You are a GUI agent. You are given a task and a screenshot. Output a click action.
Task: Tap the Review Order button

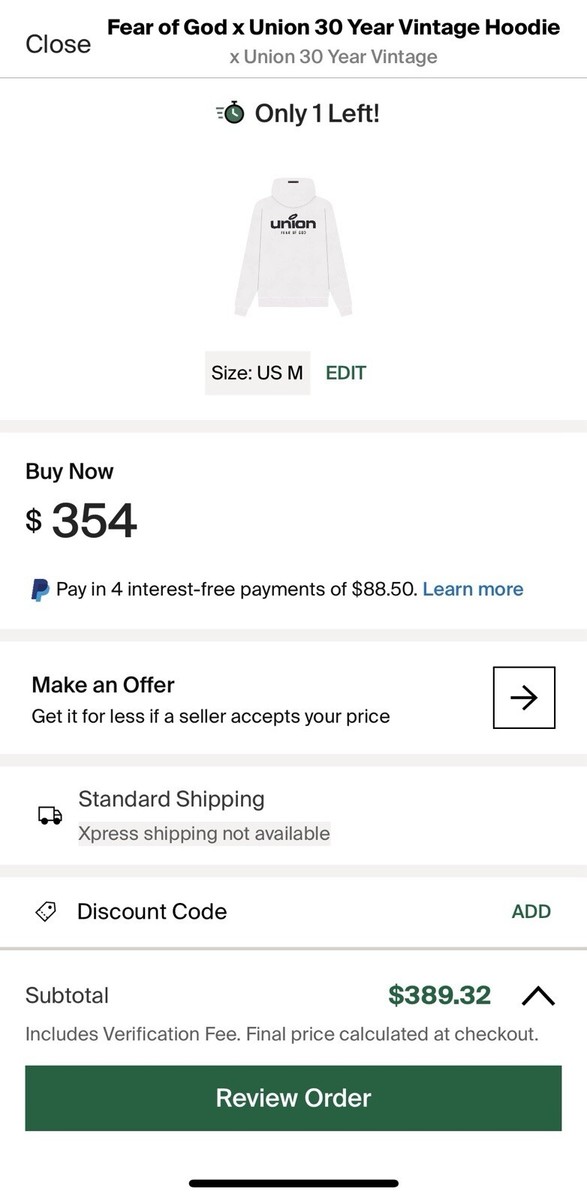(x=293, y=1098)
